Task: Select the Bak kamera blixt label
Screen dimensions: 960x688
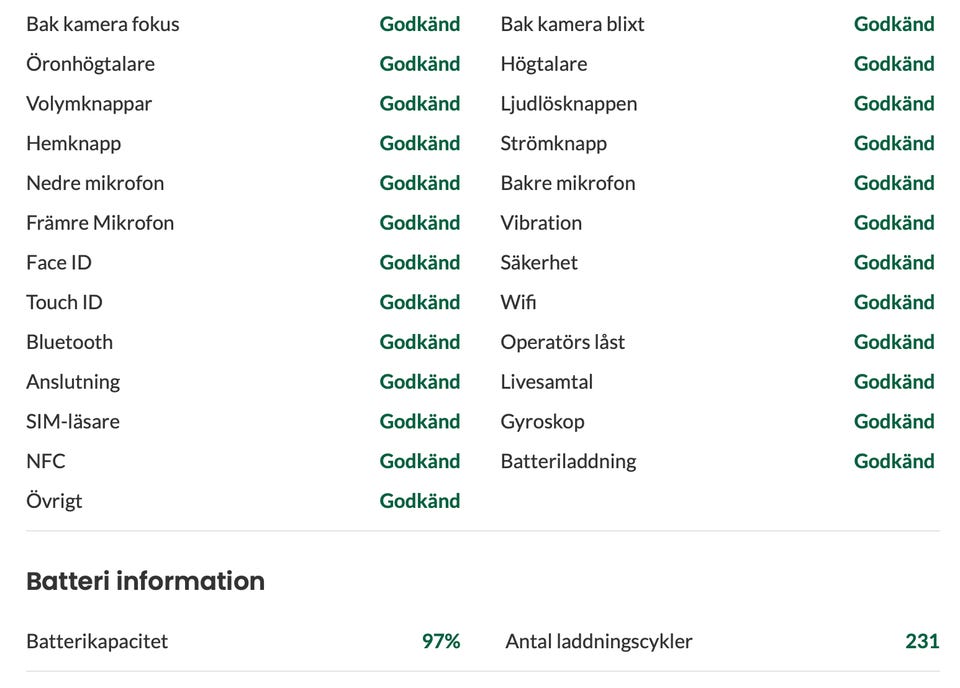Action: tap(572, 24)
